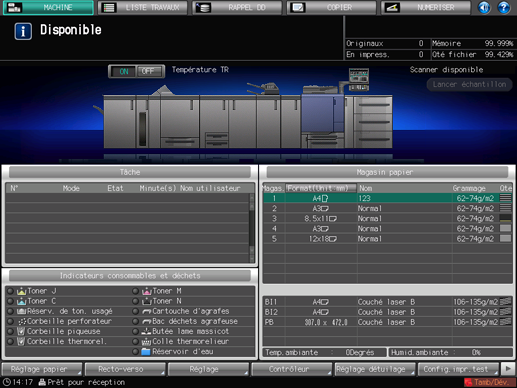Image resolution: width=517 pixels, height=388 pixels.
Task: Click the Réservoir d'eau folder icon
Action: 146,352
